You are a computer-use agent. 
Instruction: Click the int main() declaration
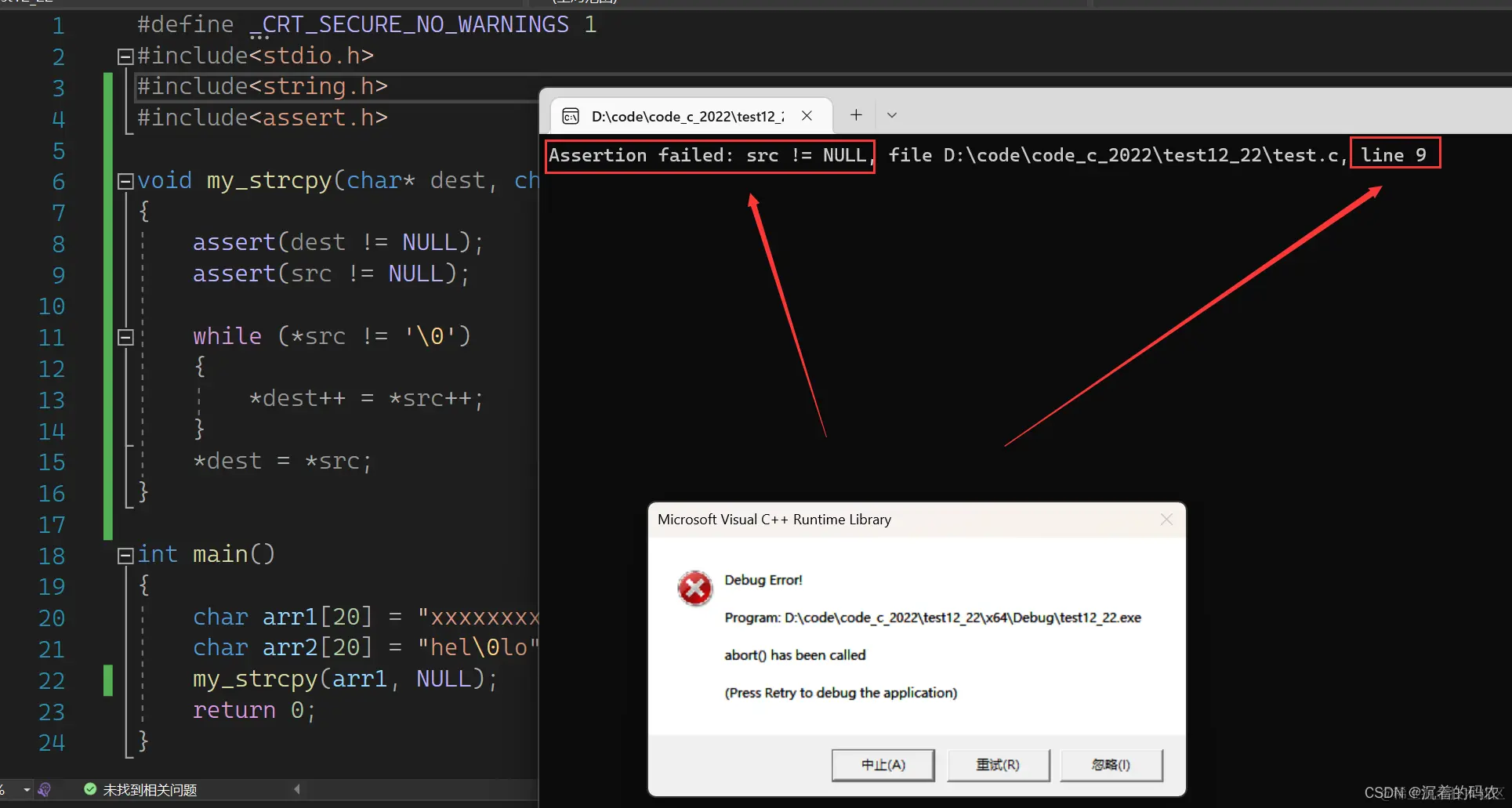[x=206, y=554]
